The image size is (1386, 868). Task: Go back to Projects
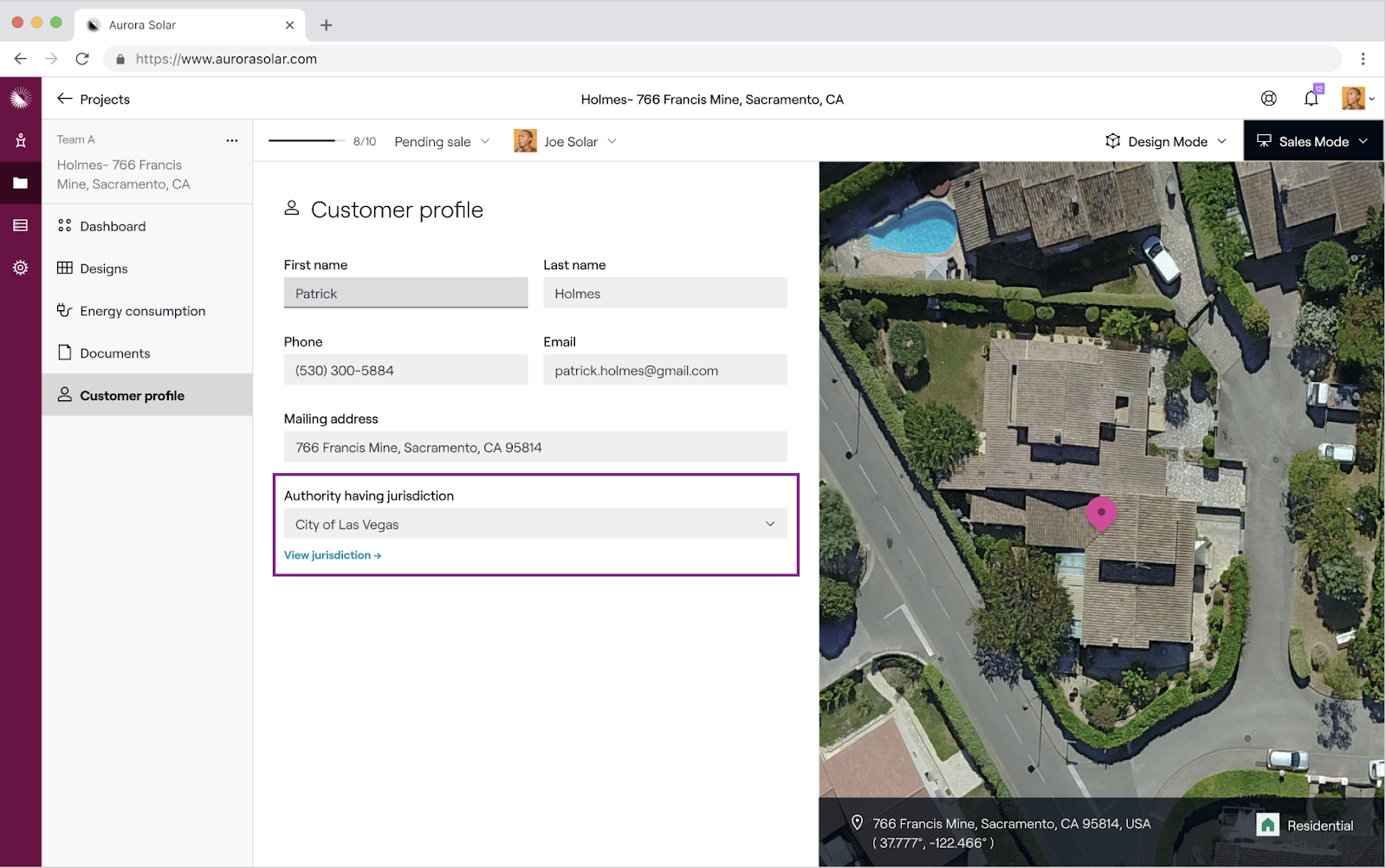pos(94,99)
